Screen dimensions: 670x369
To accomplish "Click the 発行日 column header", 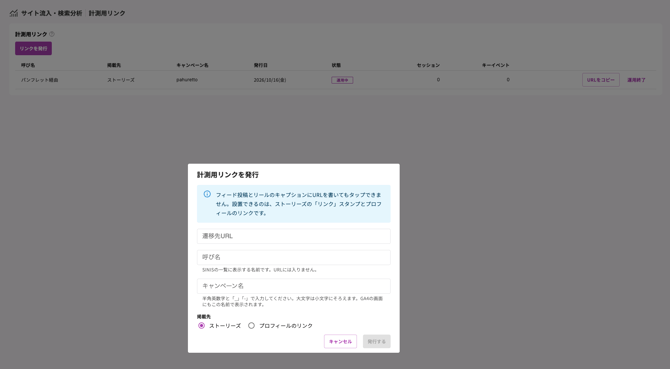I will [261, 65].
